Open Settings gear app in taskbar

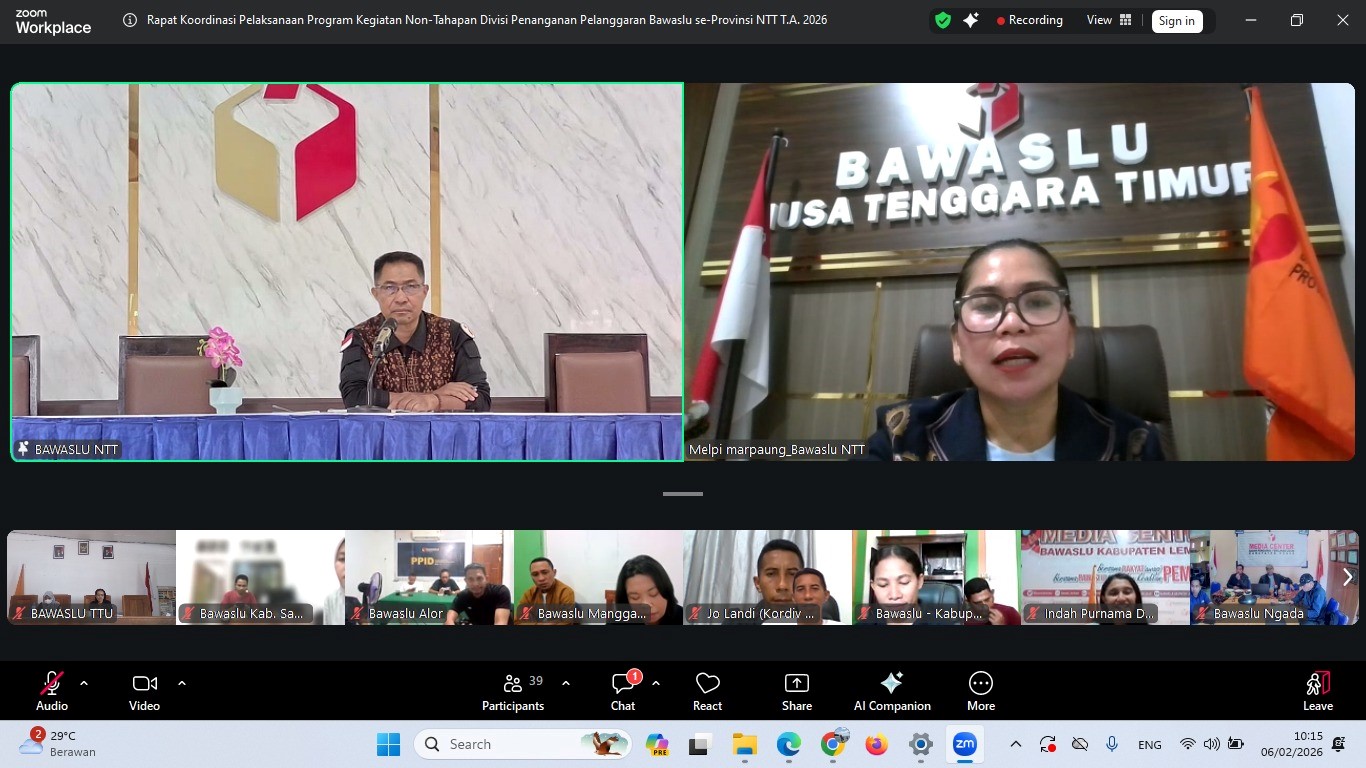(x=921, y=744)
